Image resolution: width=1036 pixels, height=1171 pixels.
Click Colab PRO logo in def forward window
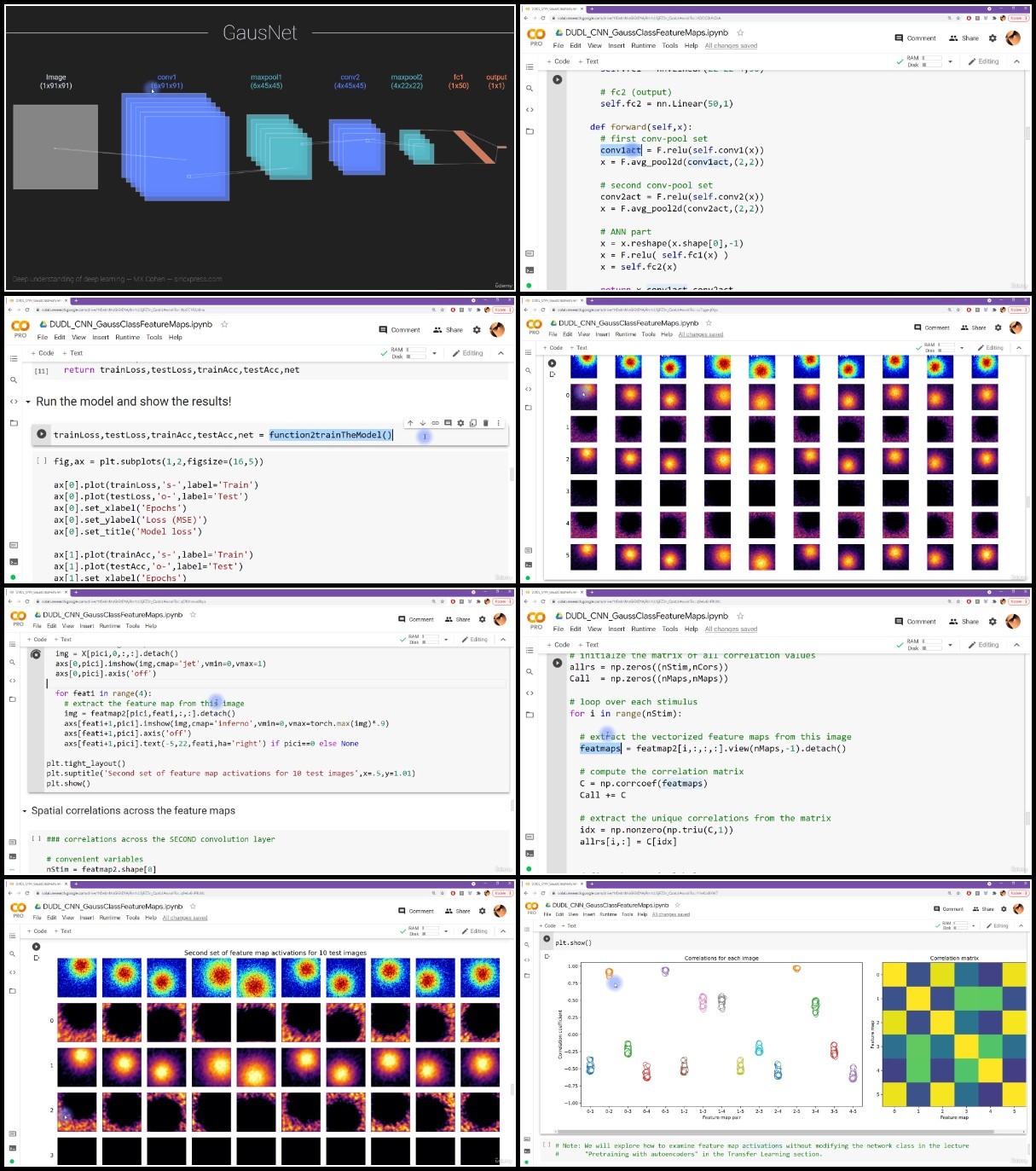536,38
